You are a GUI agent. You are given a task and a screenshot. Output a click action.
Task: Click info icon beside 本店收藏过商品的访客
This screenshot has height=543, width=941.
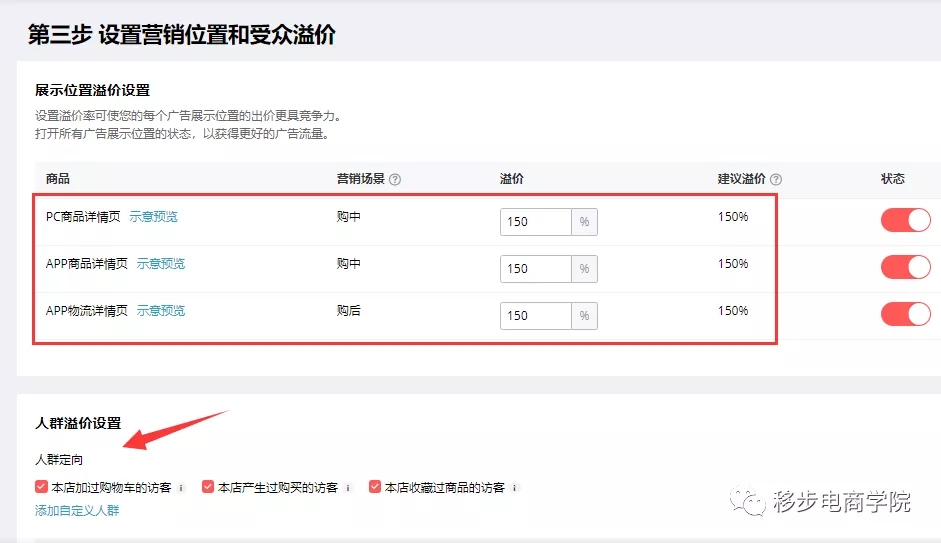tap(514, 488)
